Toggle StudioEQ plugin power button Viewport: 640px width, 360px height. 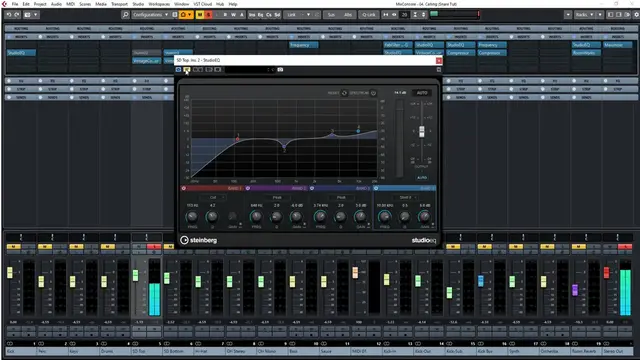tap(178, 70)
